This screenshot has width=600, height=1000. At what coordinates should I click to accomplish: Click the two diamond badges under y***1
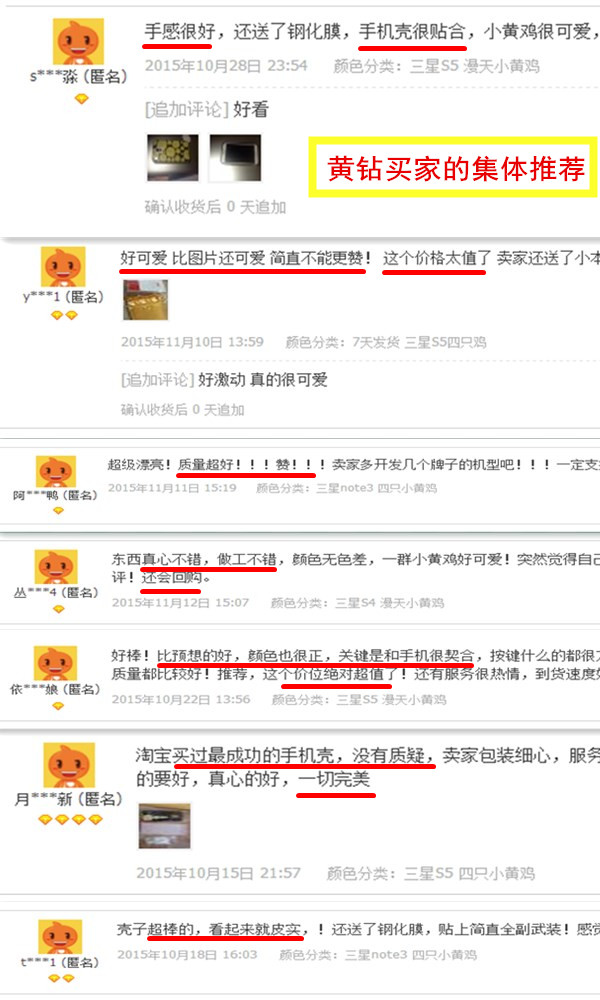[x=64, y=315]
